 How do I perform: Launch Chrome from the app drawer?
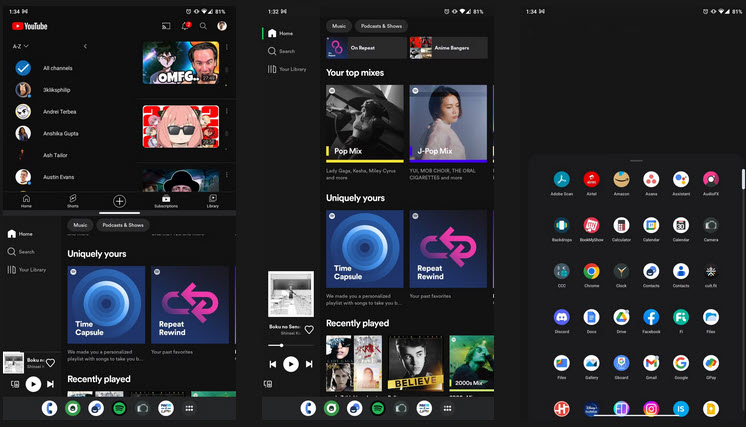pyautogui.click(x=591, y=271)
